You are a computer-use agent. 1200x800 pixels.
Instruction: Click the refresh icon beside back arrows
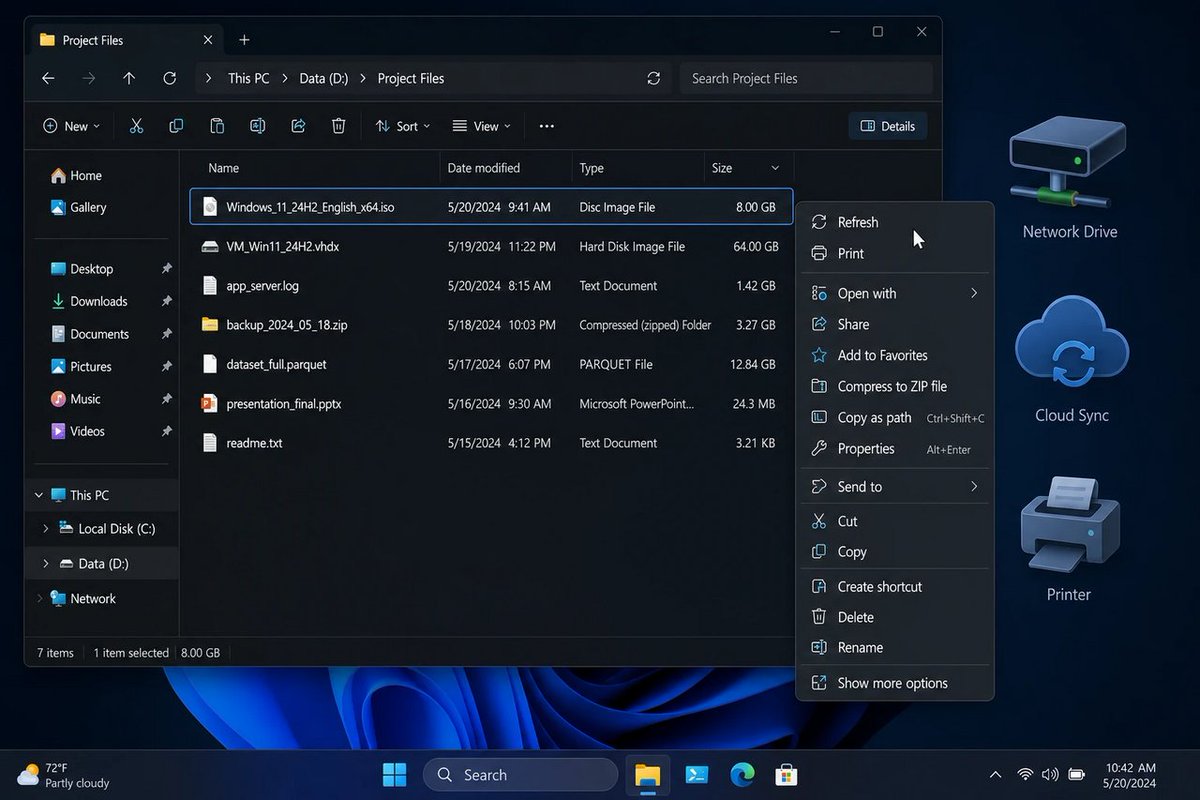[170, 78]
